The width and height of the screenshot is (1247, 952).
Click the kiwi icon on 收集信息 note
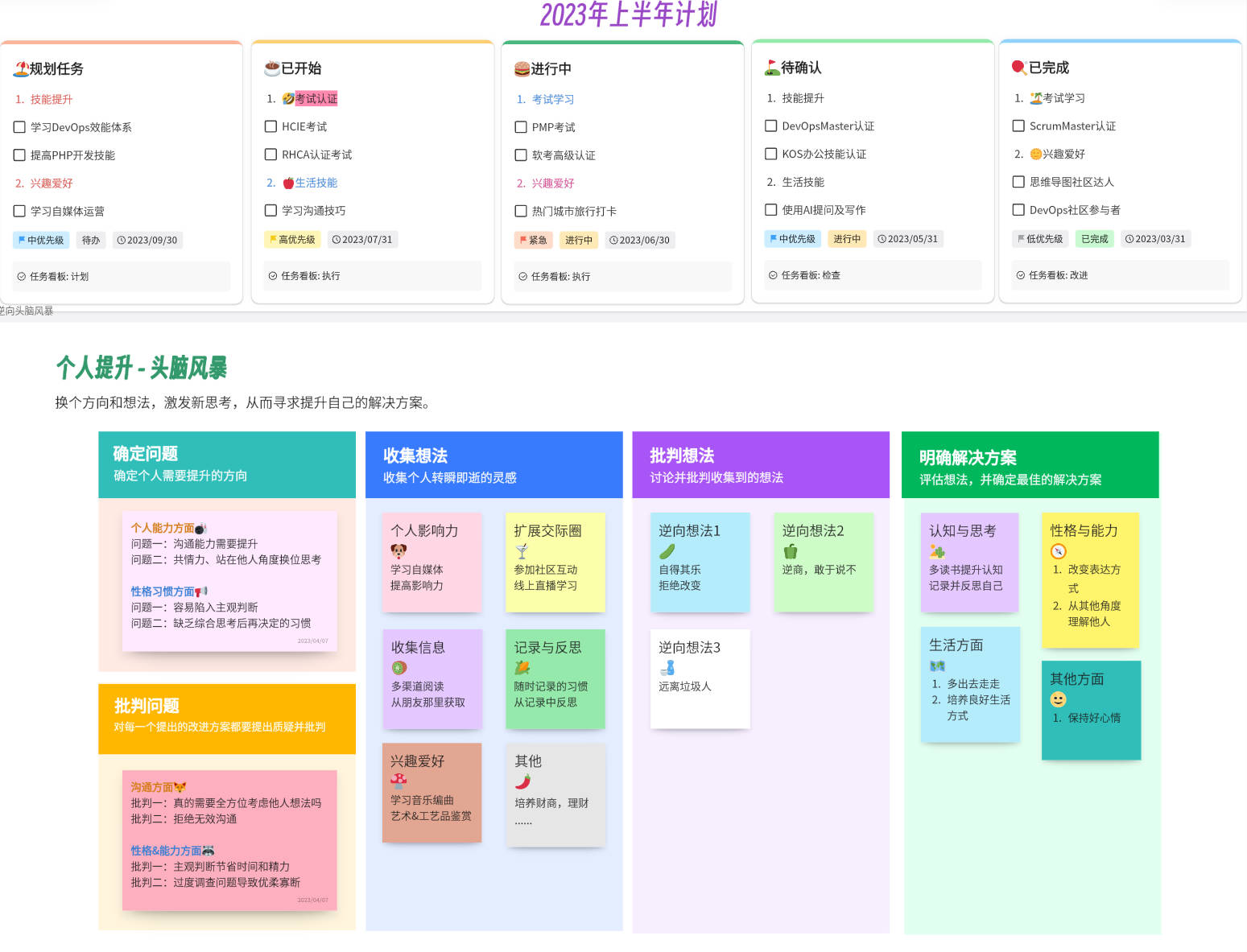coord(399,668)
